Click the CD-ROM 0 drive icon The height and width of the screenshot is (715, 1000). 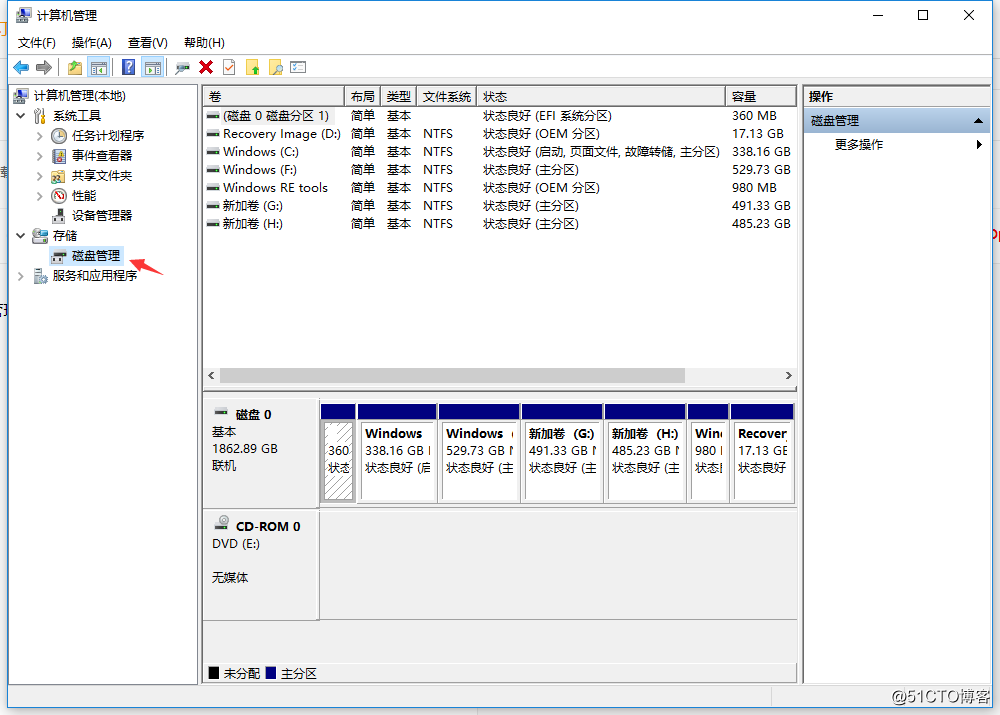(222, 523)
